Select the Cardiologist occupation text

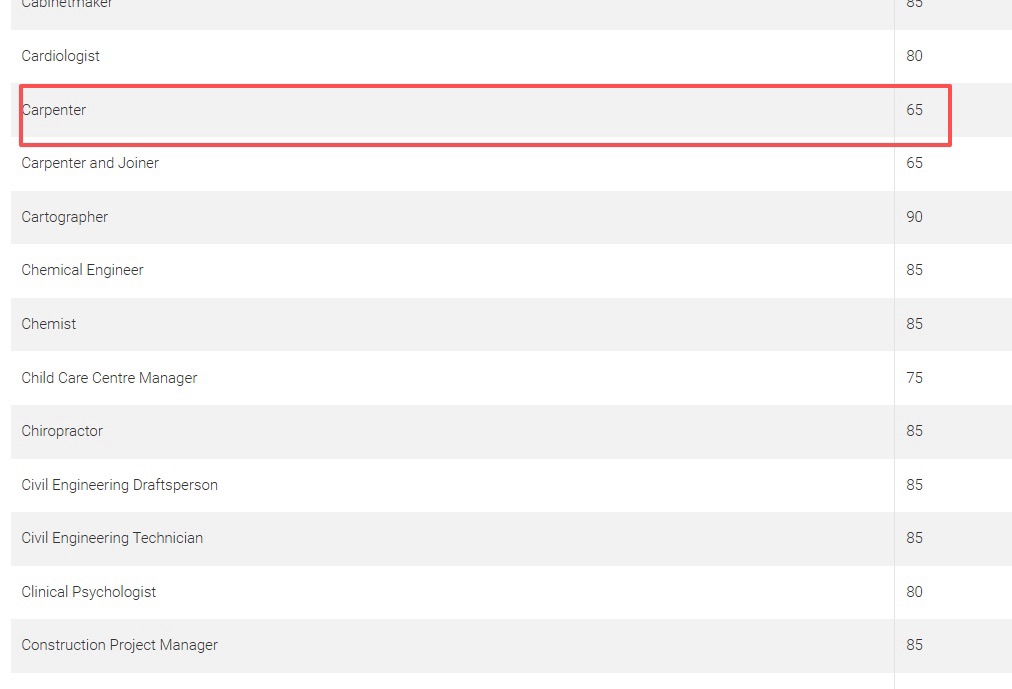tap(61, 56)
